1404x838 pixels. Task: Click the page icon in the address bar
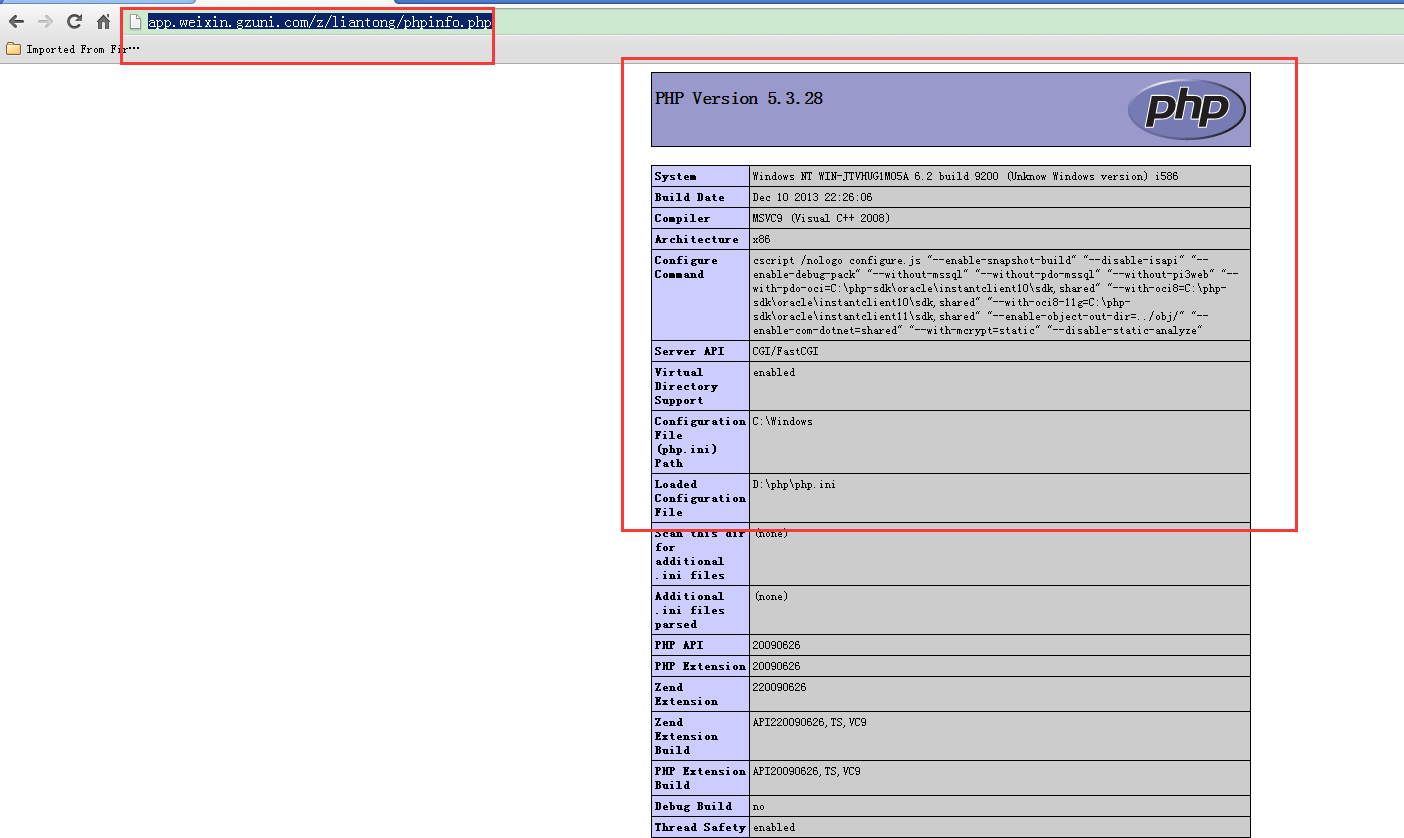136,21
